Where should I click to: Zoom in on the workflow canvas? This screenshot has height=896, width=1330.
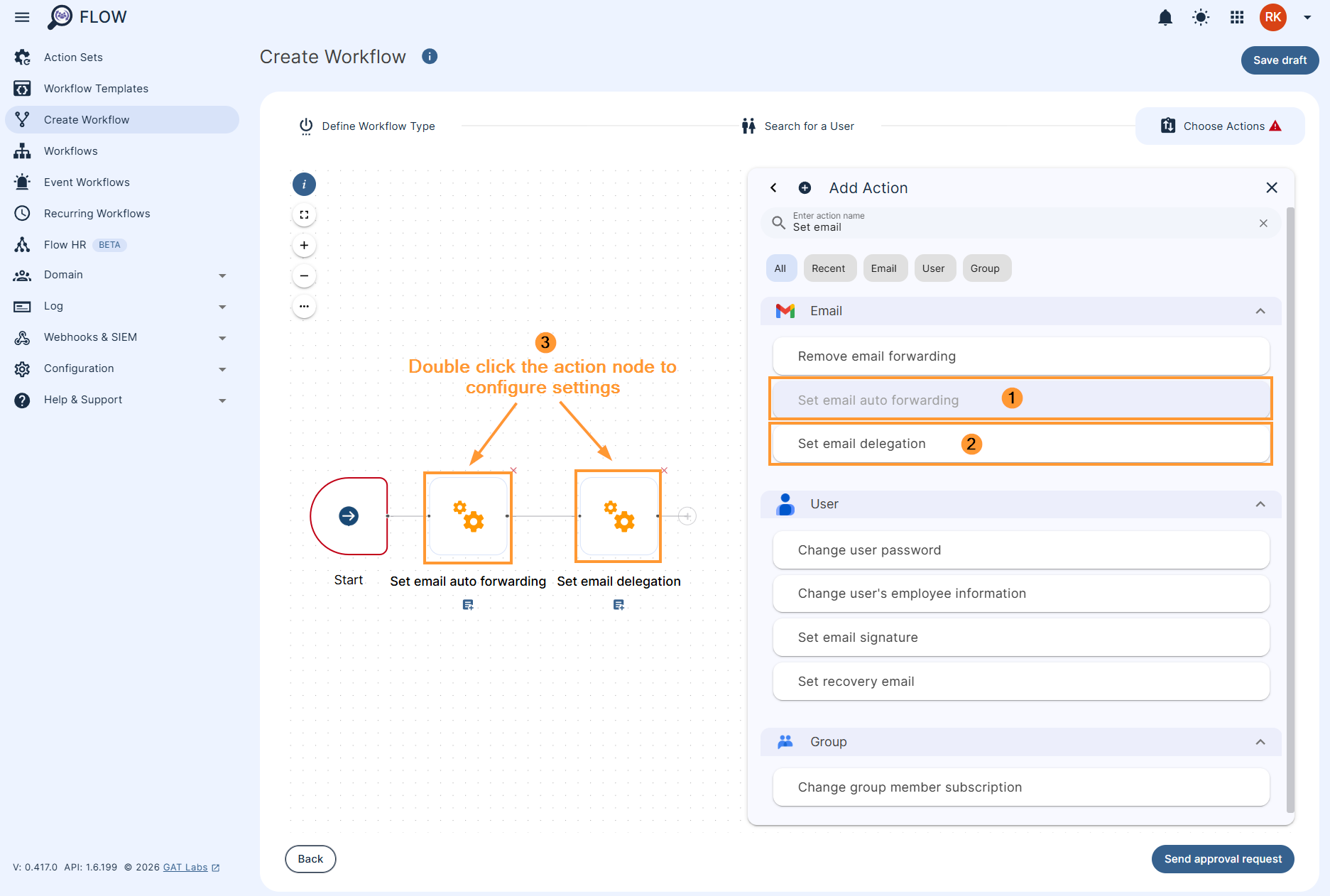(x=304, y=245)
